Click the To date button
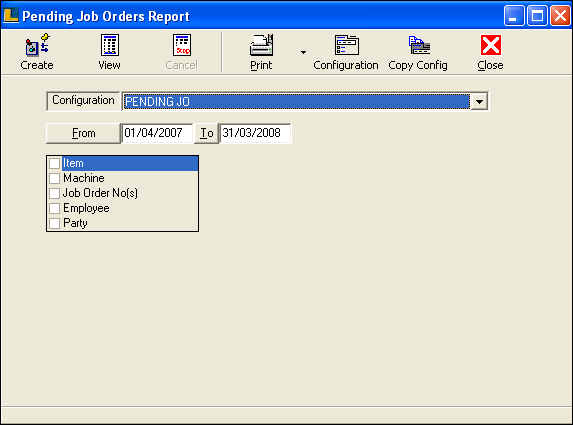Screen dimensions: 573x425 pos(206,133)
